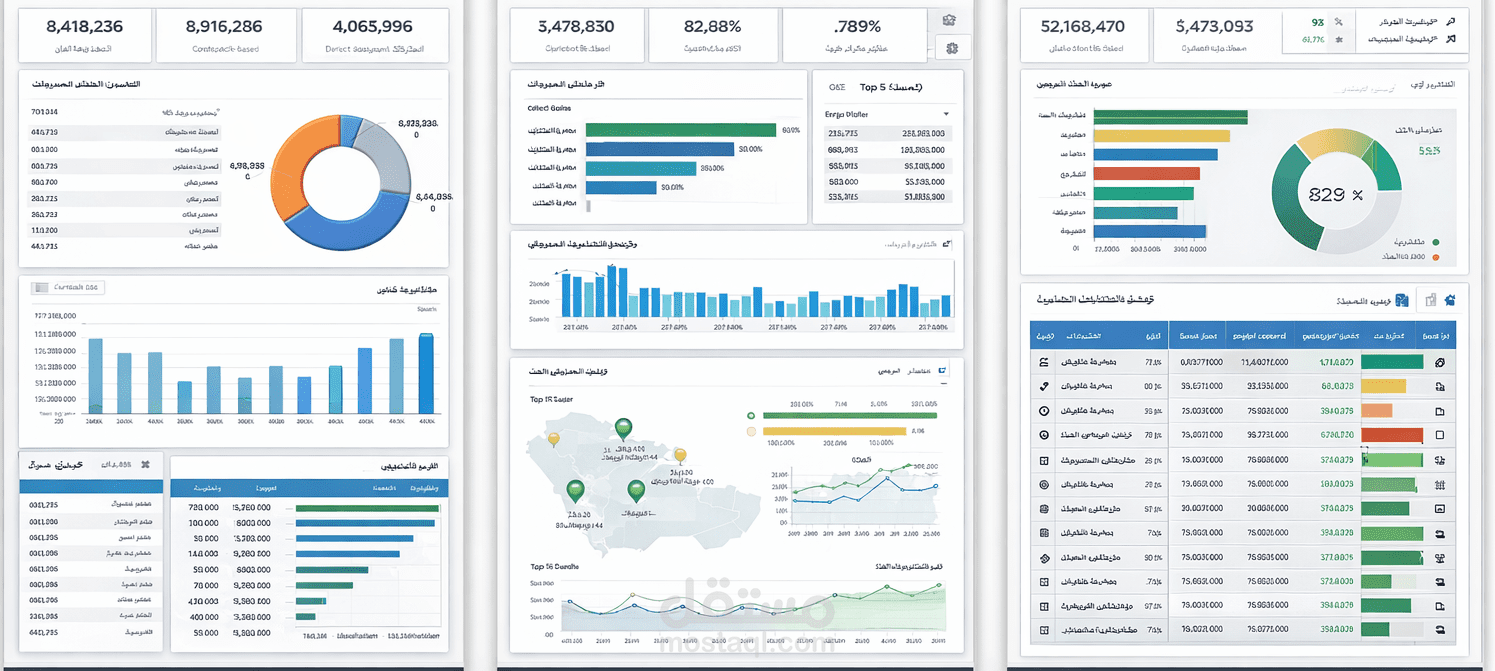
Task: Click the star icon next to 61,776 value
Action: click(x=1338, y=39)
